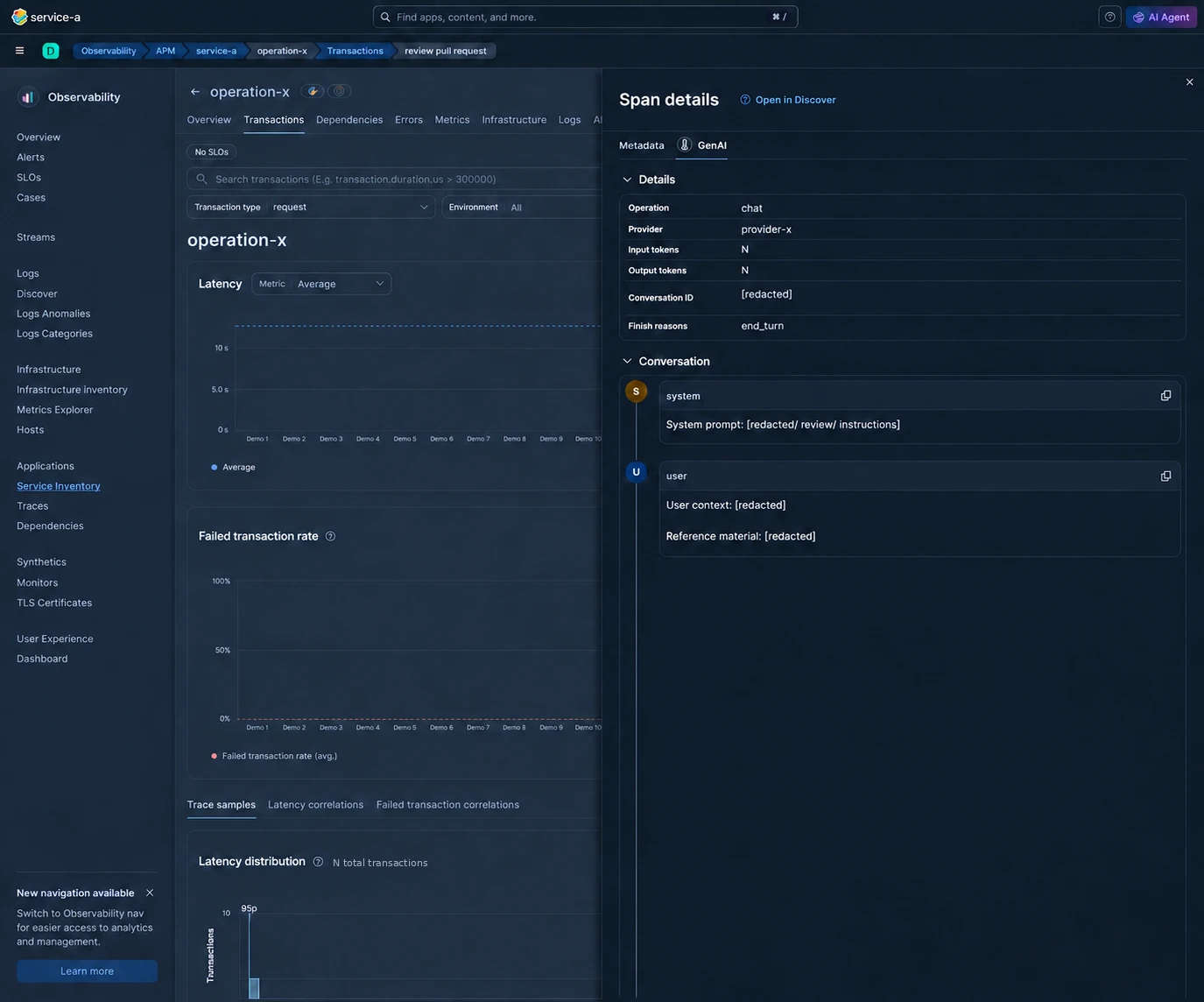Open the Metrics tab
This screenshot has width=1204, height=1002.
point(452,120)
